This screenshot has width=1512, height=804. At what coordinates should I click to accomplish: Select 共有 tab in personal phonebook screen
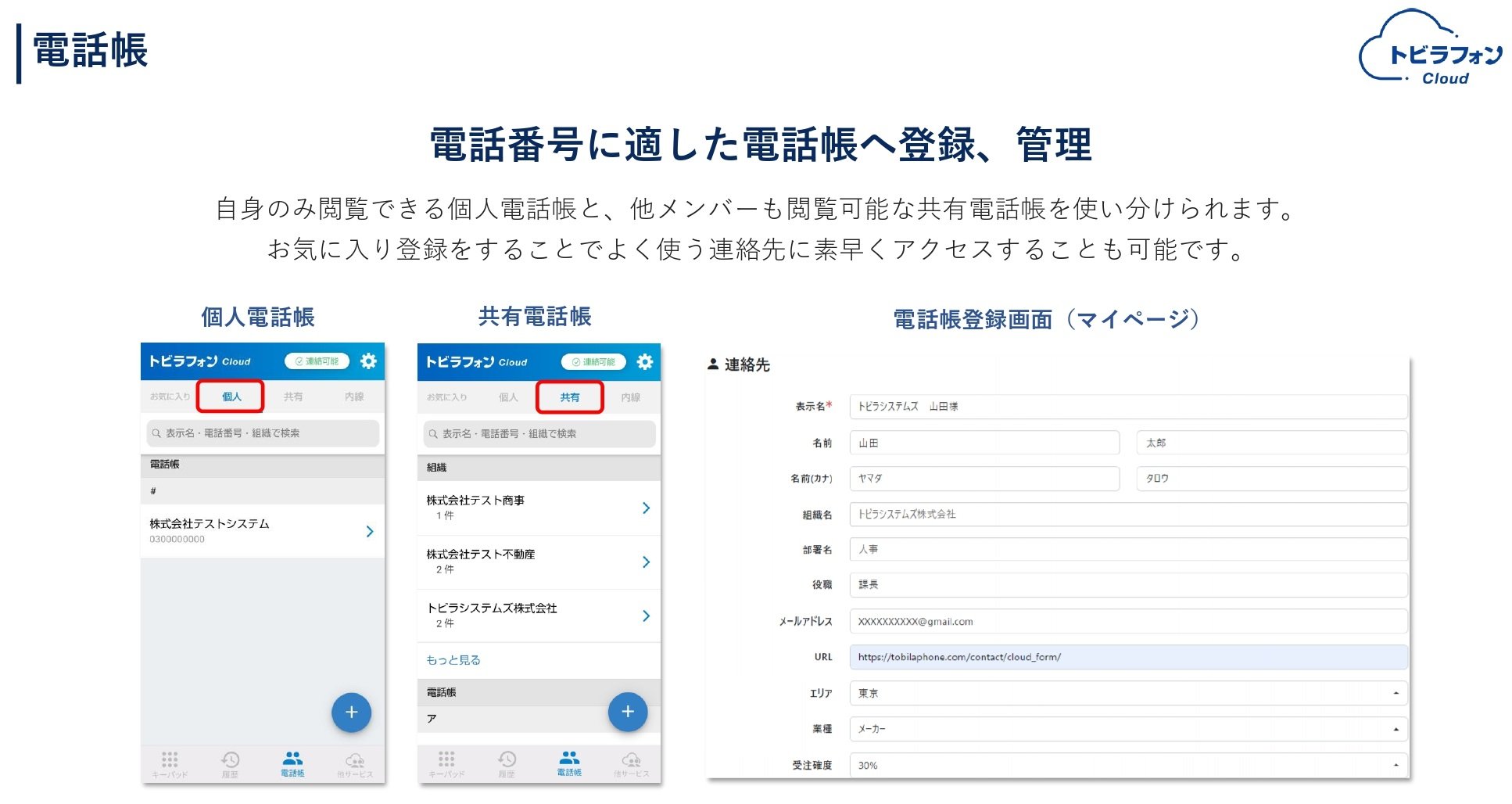[x=293, y=397]
